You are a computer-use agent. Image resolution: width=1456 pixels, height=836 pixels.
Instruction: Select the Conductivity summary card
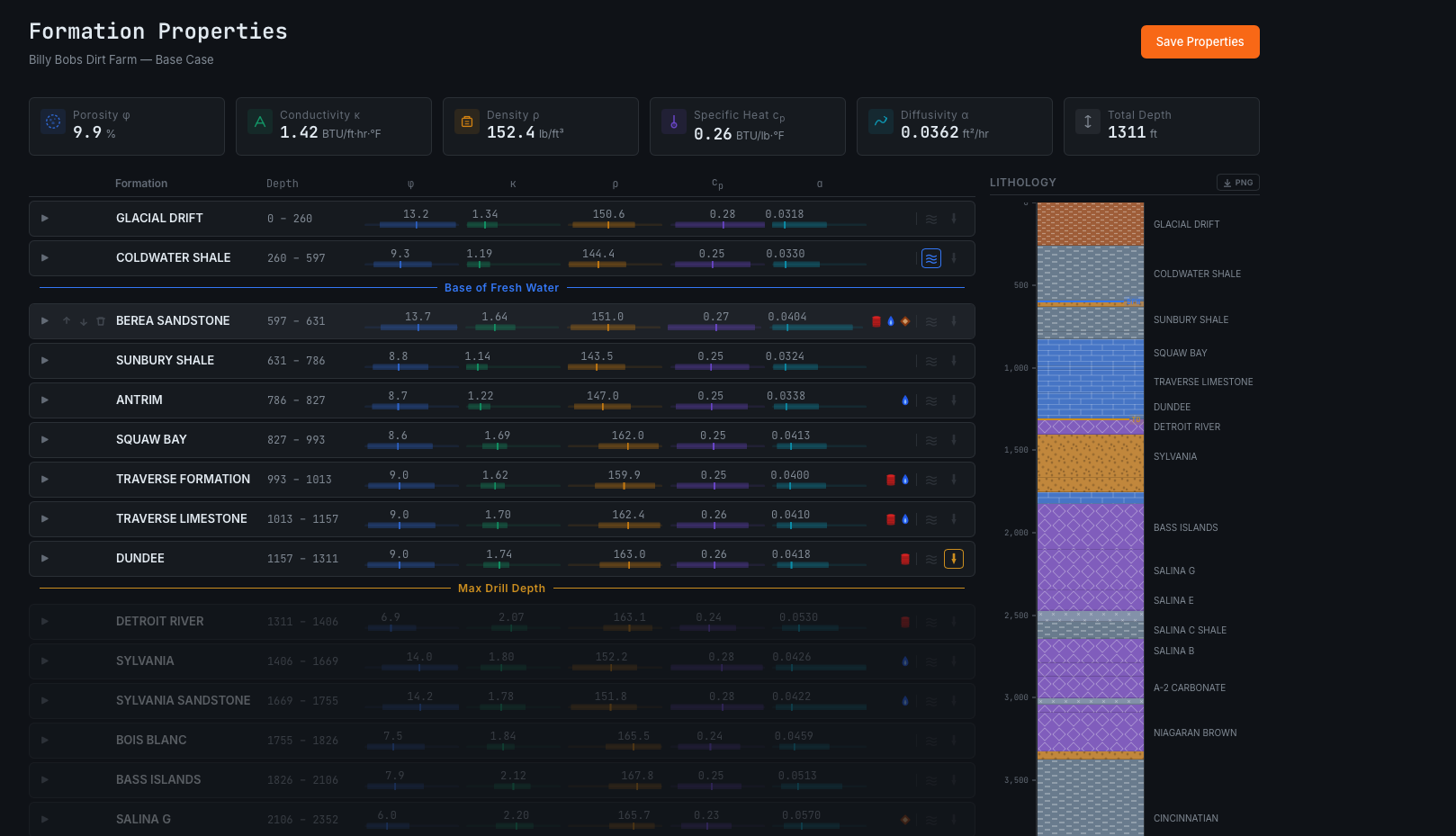333,127
